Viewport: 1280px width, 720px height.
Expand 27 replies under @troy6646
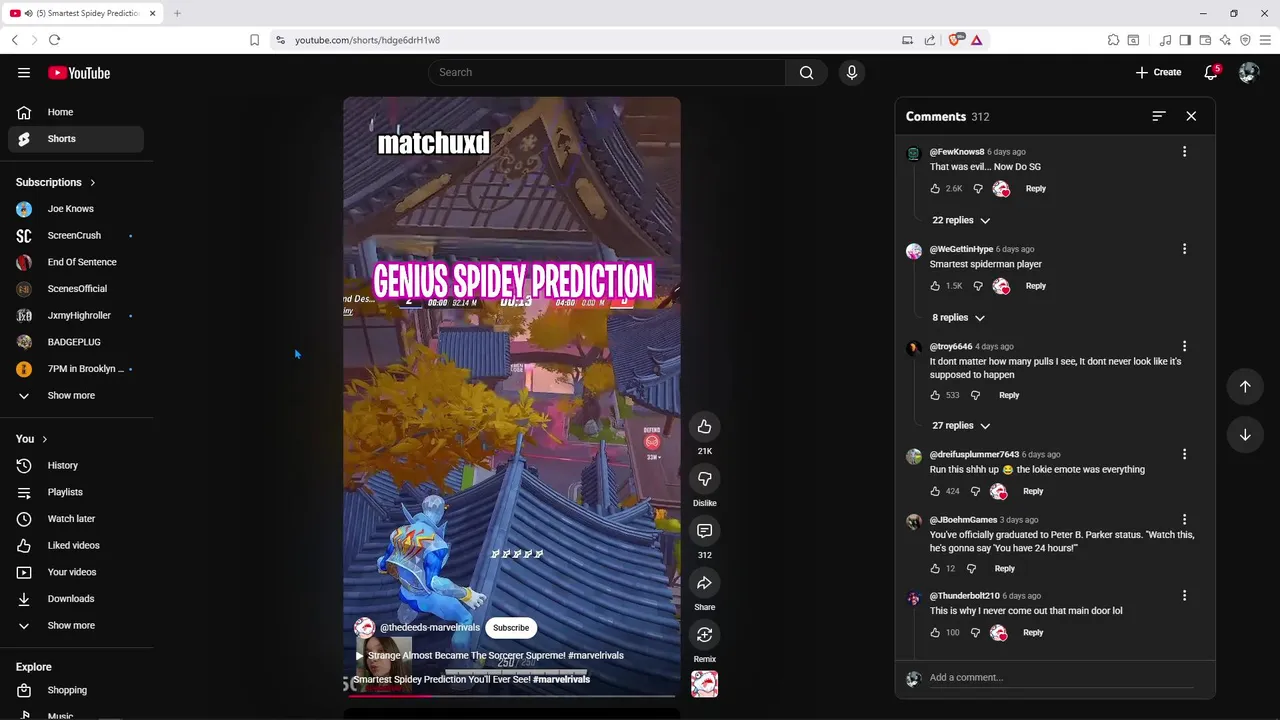click(961, 425)
